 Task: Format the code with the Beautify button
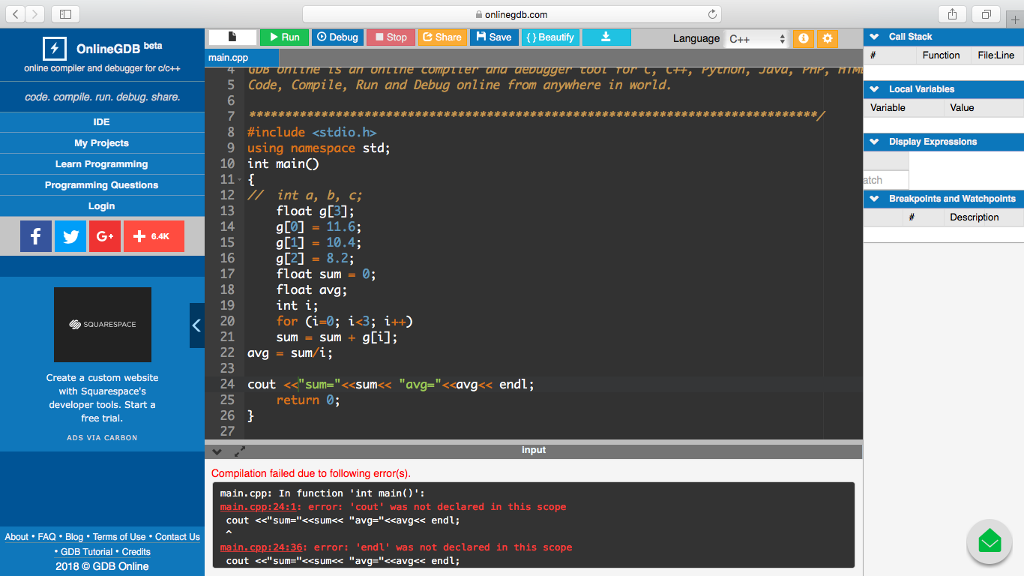tap(550, 37)
